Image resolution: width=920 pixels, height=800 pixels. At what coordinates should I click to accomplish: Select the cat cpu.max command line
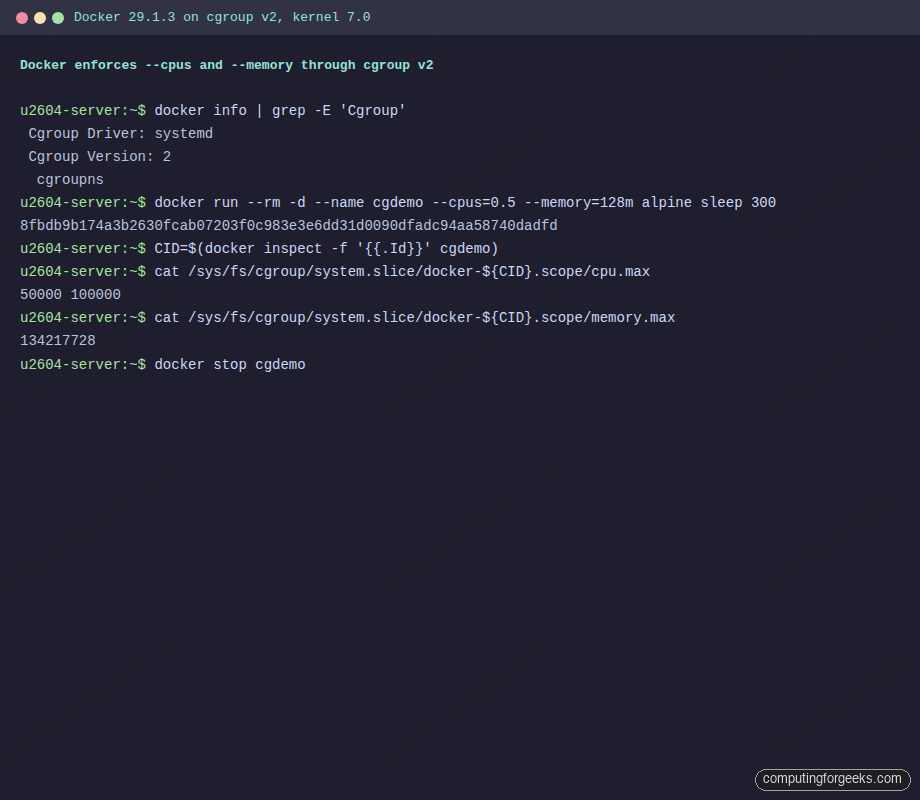(x=380, y=271)
